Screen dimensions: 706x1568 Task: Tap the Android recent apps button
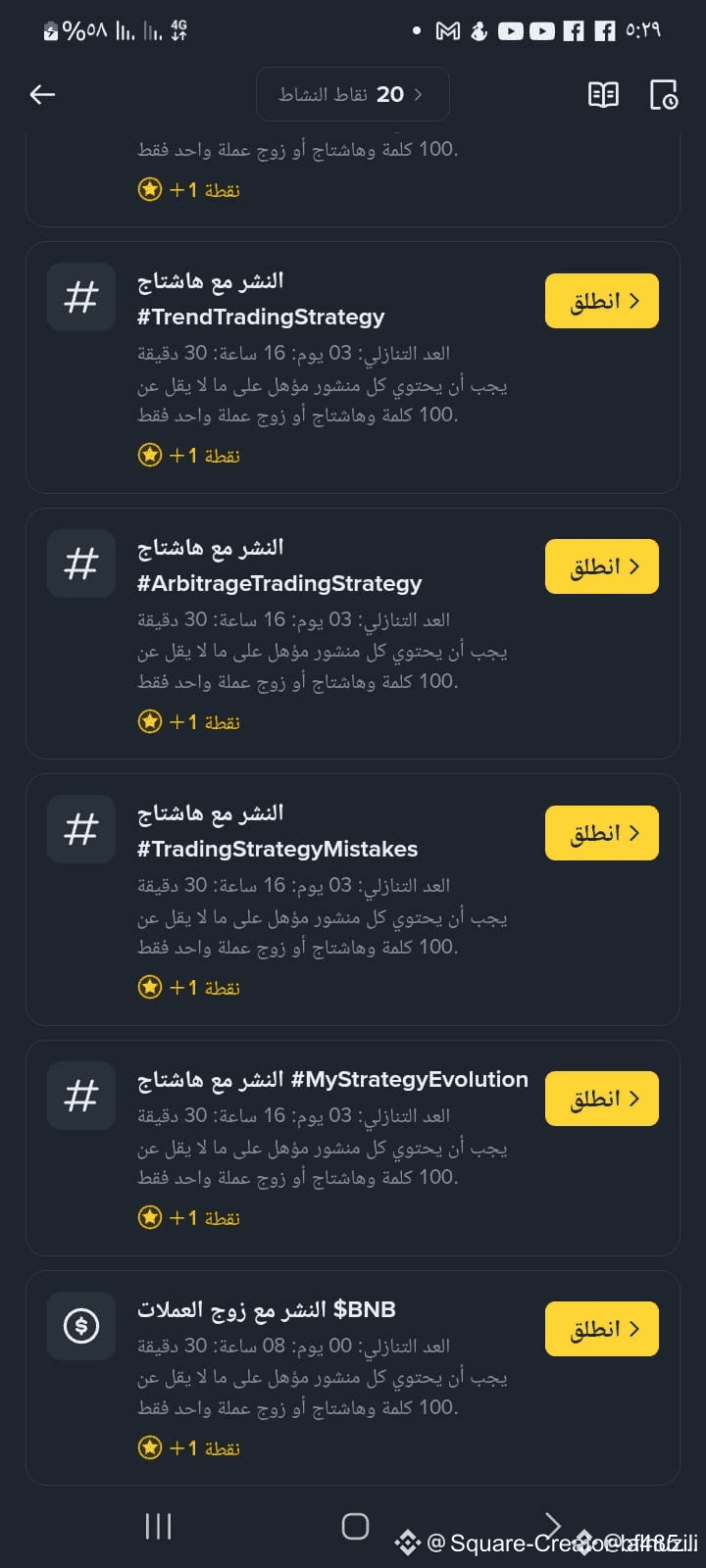pyautogui.click(x=158, y=1526)
